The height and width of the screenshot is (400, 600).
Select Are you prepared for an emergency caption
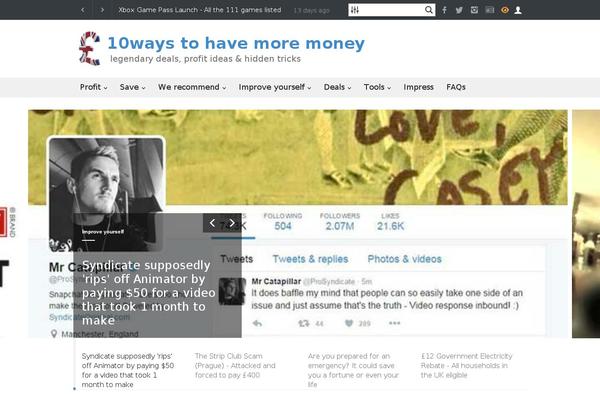coord(353,370)
